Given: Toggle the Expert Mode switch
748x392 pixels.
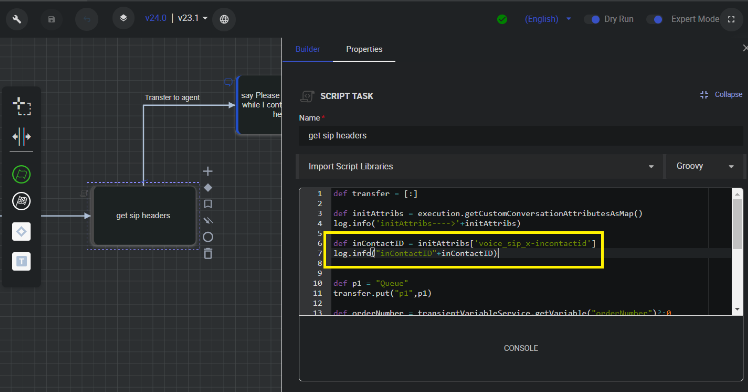Looking at the screenshot, I should (x=655, y=19).
